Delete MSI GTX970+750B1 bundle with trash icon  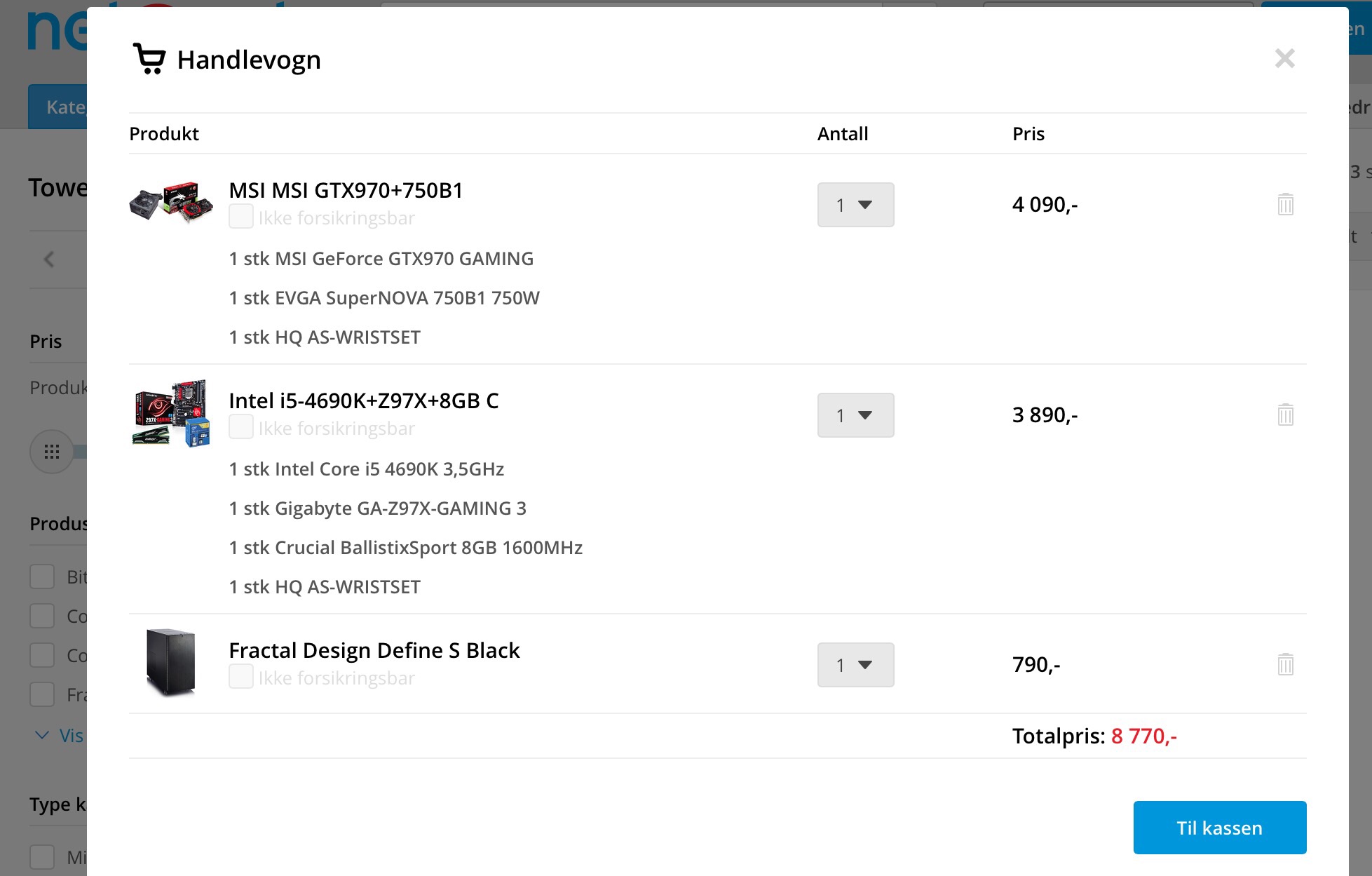(1285, 204)
